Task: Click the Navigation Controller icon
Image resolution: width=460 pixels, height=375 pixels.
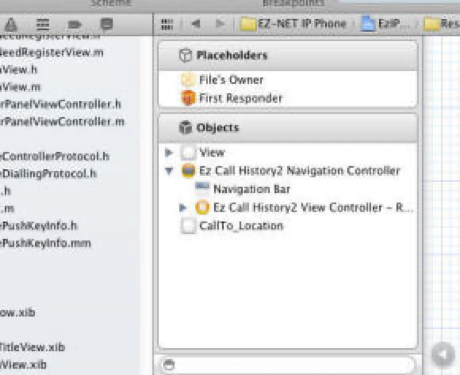Action: coord(188,171)
